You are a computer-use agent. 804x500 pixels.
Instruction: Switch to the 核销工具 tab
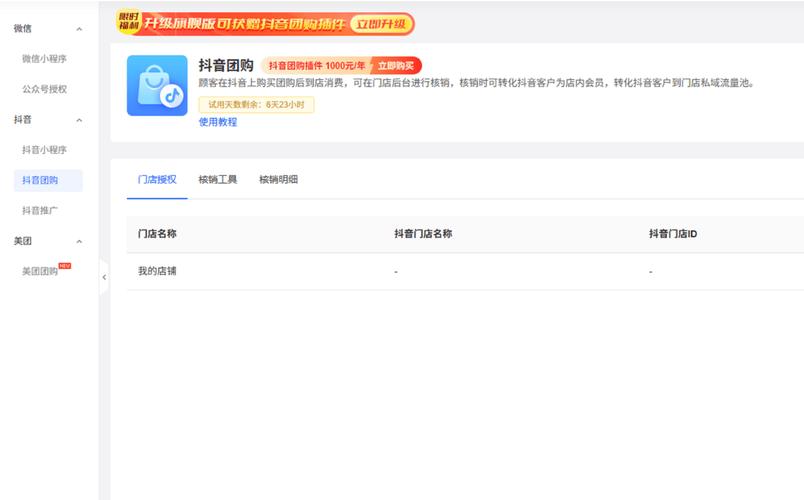pos(218,180)
